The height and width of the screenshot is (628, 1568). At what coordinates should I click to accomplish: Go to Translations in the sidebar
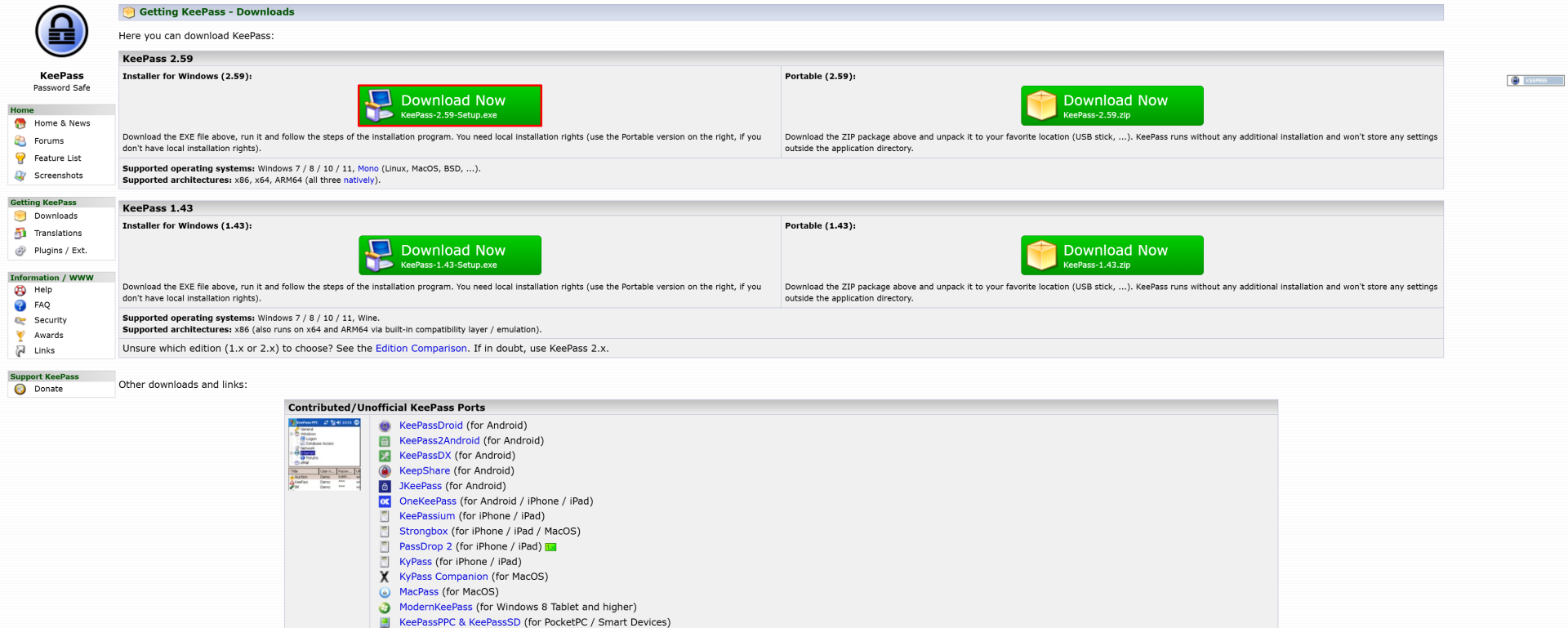click(x=57, y=234)
